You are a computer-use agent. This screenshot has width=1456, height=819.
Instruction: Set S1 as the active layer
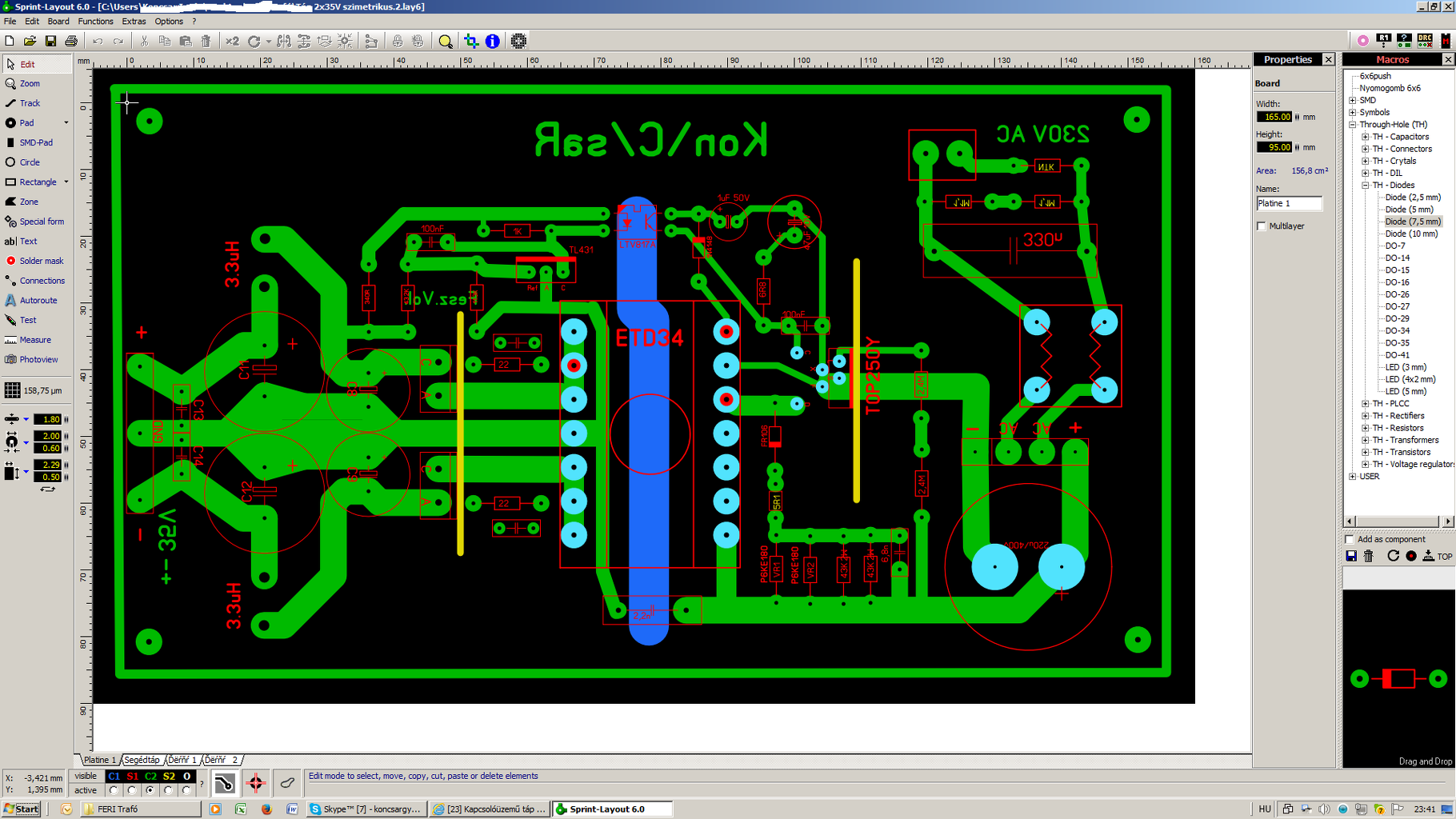coord(132,790)
